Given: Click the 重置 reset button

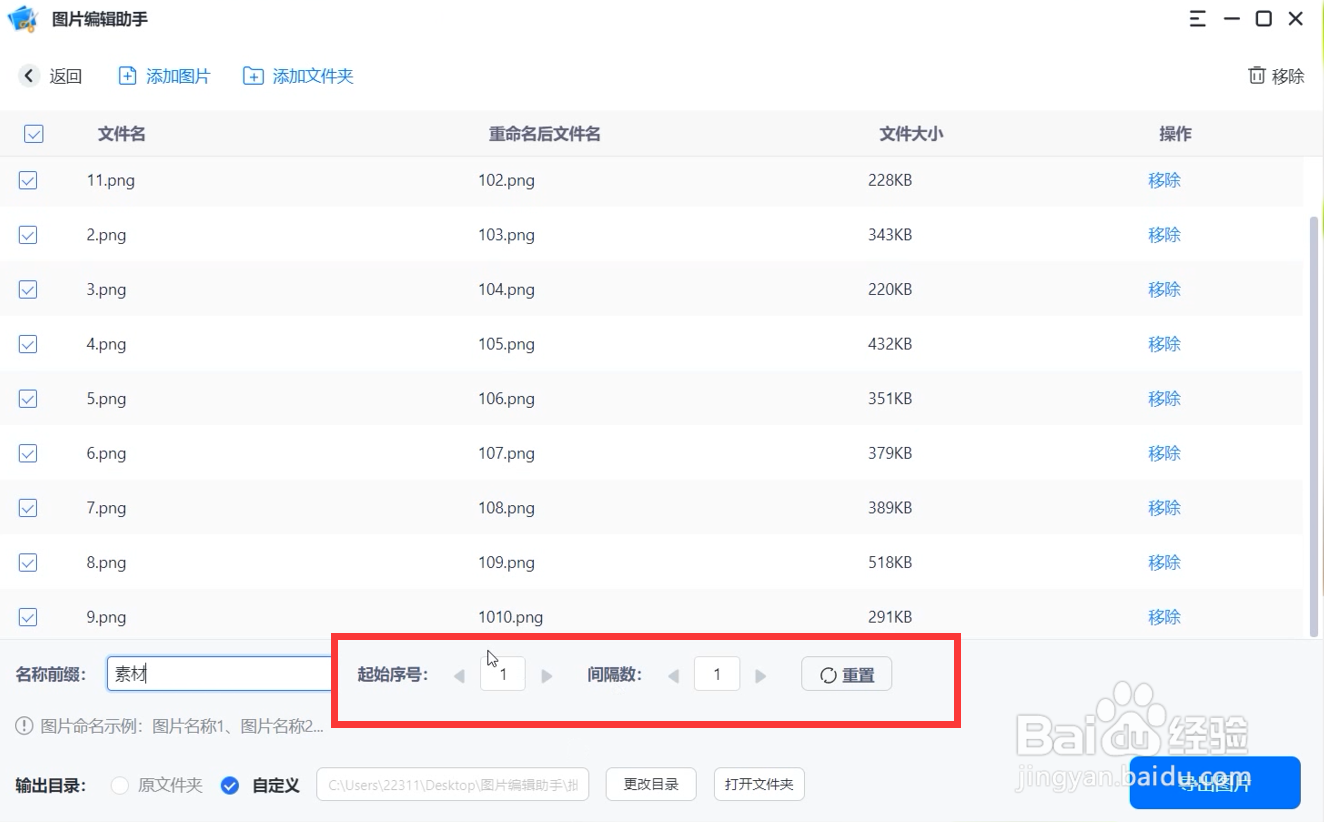Looking at the screenshot, I should (846, 674).
